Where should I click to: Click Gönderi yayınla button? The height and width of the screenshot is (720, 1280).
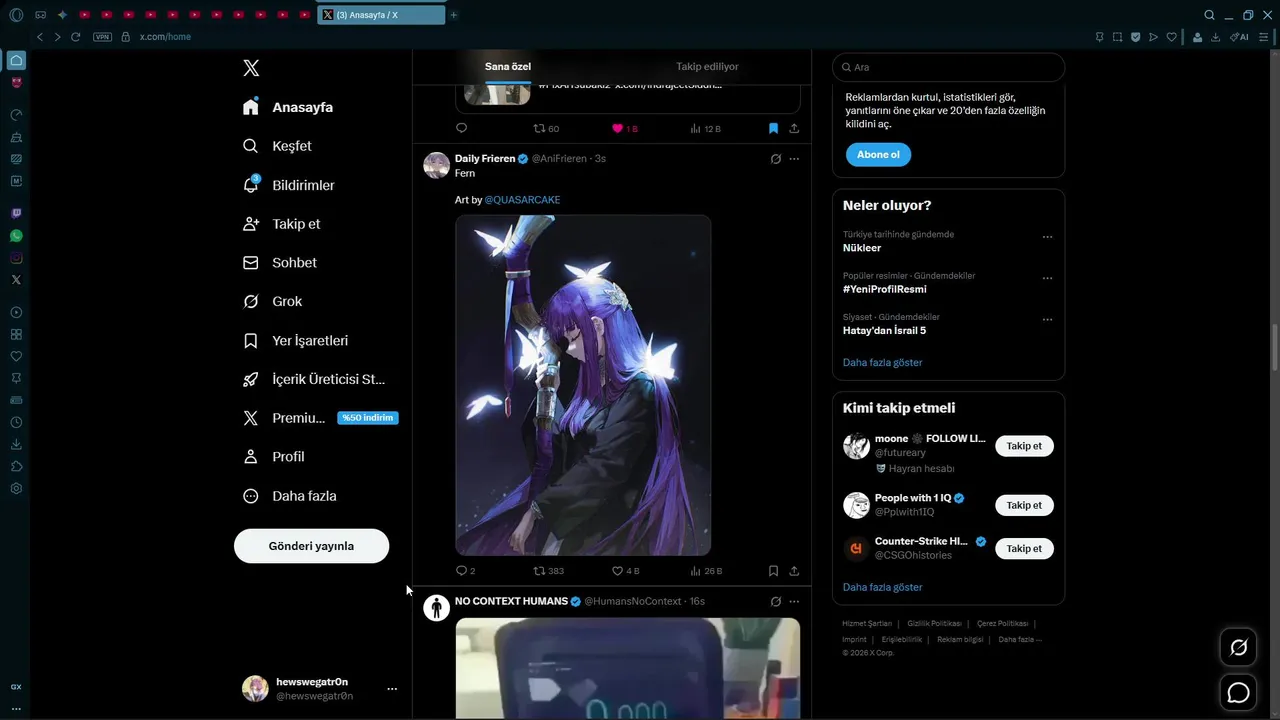tap(311, 546)
